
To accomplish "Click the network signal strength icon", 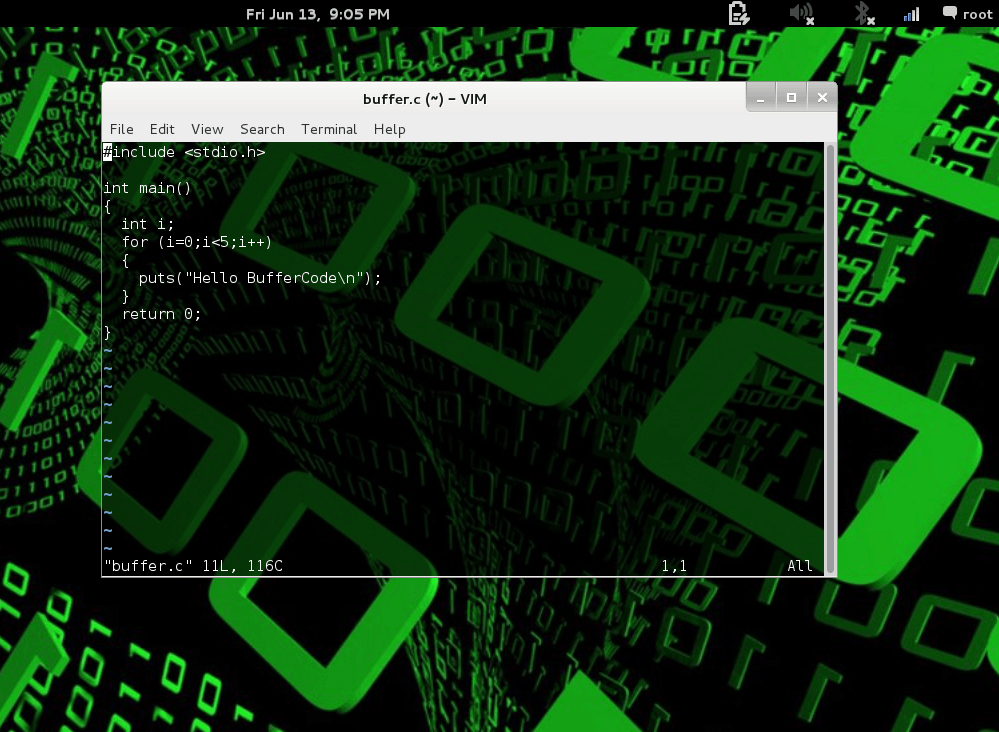I will 912,14.
